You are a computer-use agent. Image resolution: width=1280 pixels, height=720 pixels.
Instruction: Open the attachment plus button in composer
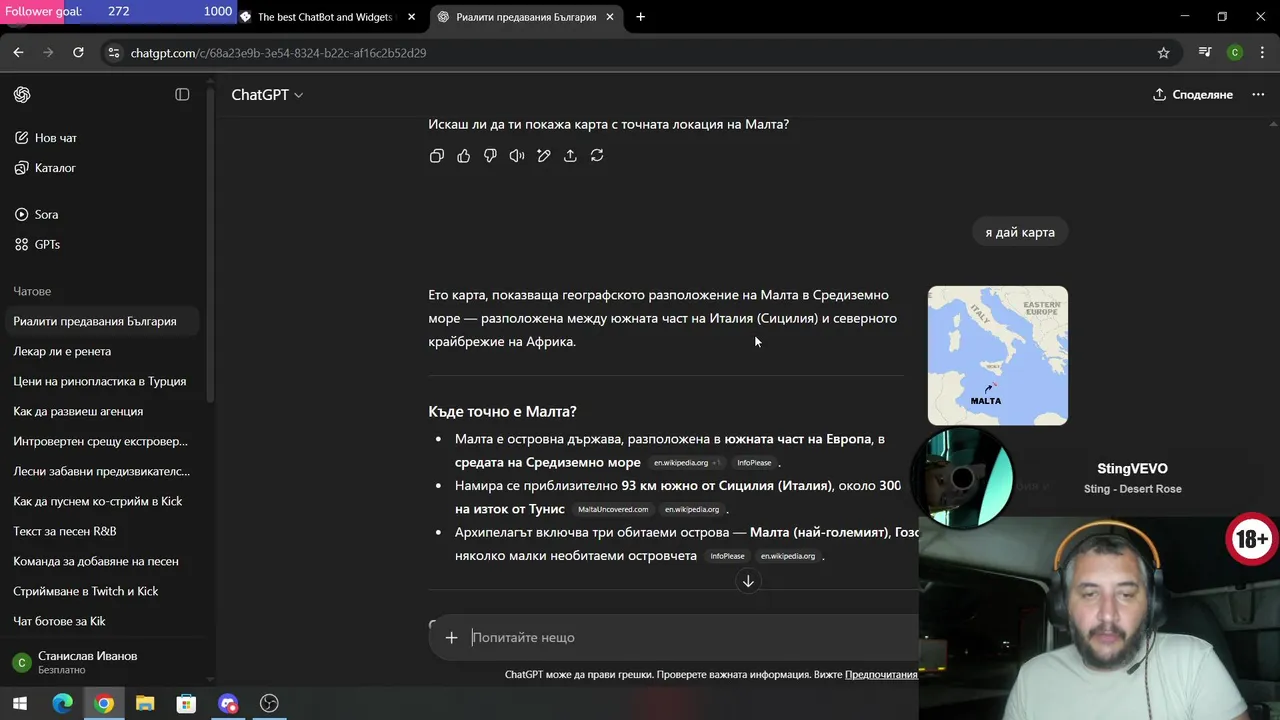point(451,637)
